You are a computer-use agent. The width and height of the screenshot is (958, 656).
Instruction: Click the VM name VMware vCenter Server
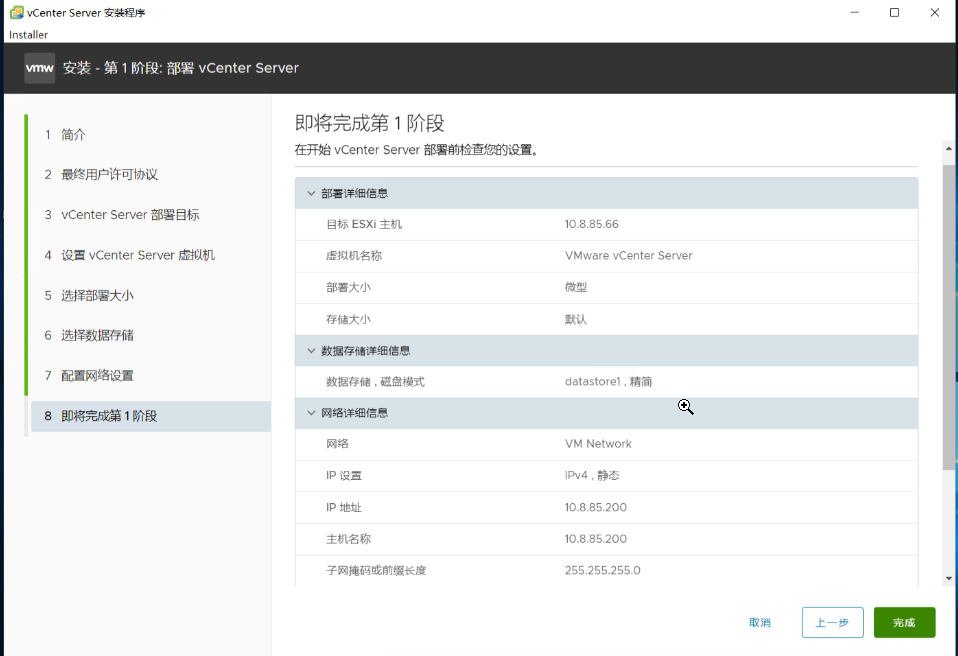(629, 255)
